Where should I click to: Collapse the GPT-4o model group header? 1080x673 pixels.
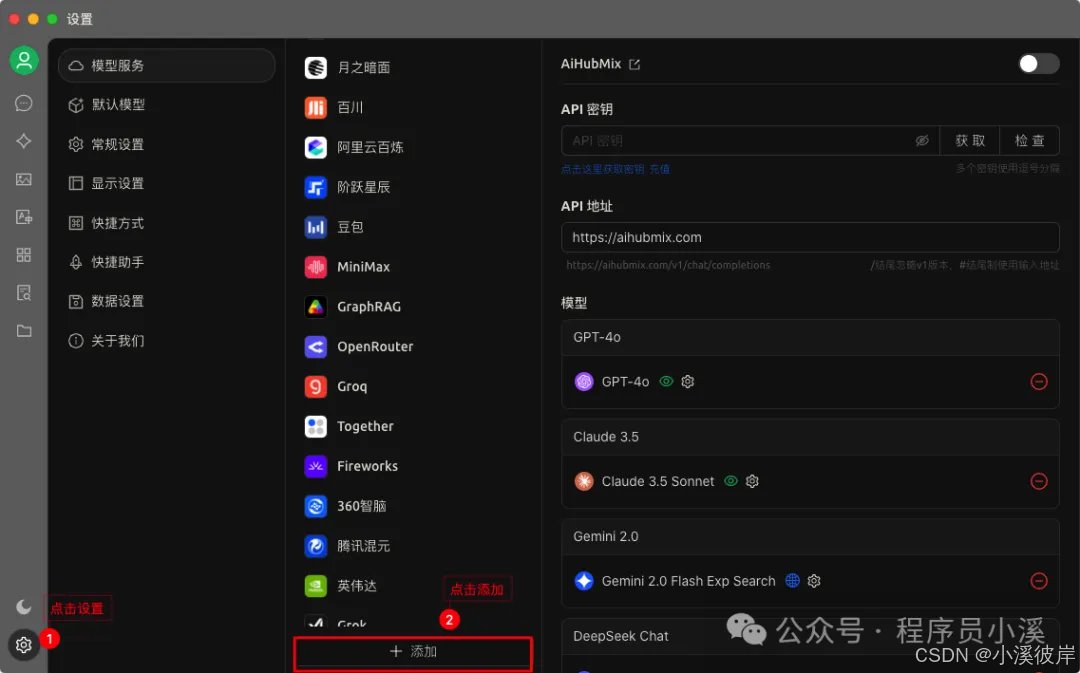(x=810, y=338)
